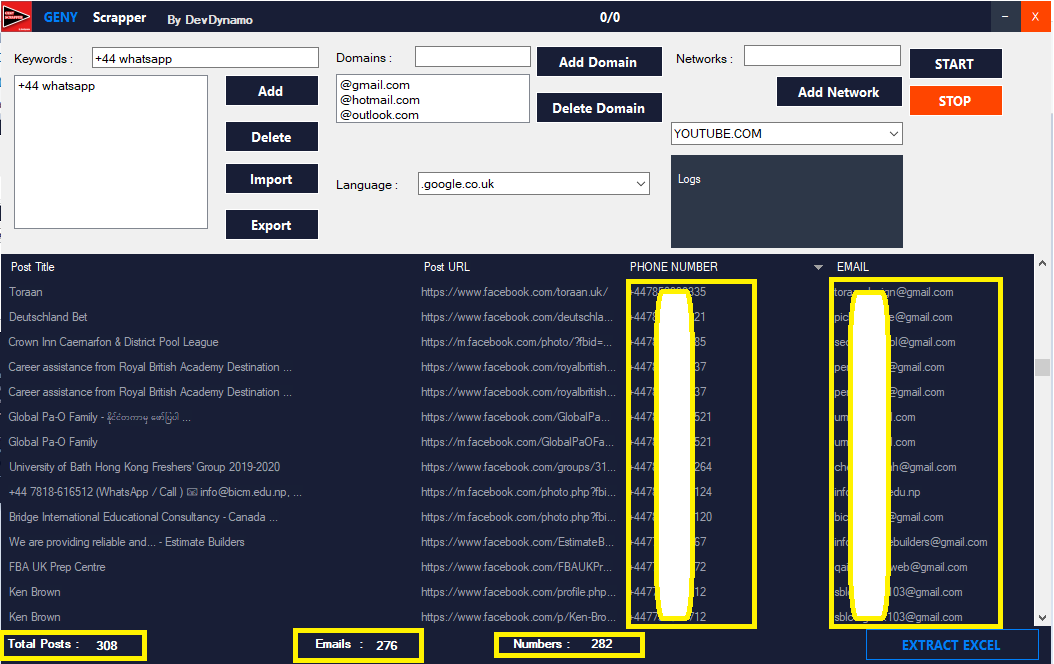Select @outlook.com in domain list
The height and width of the screenshot is (664, 1054).
[x=379, y=114]
